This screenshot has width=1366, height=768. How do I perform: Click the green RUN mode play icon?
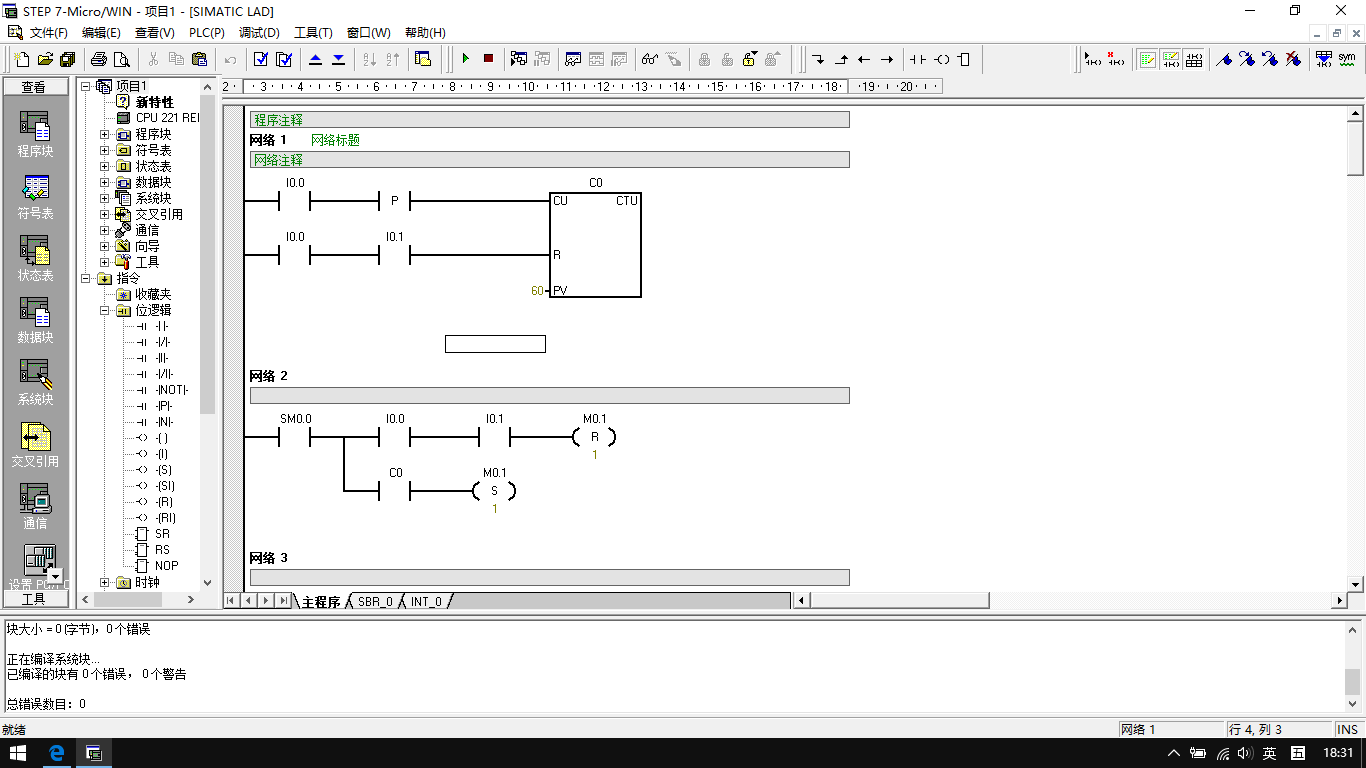click(465, 59)
